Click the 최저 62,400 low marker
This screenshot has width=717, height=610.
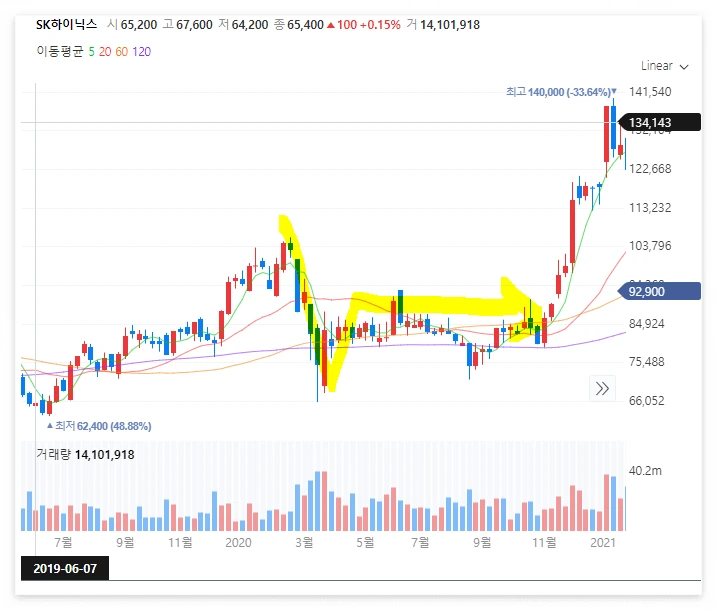99,426
